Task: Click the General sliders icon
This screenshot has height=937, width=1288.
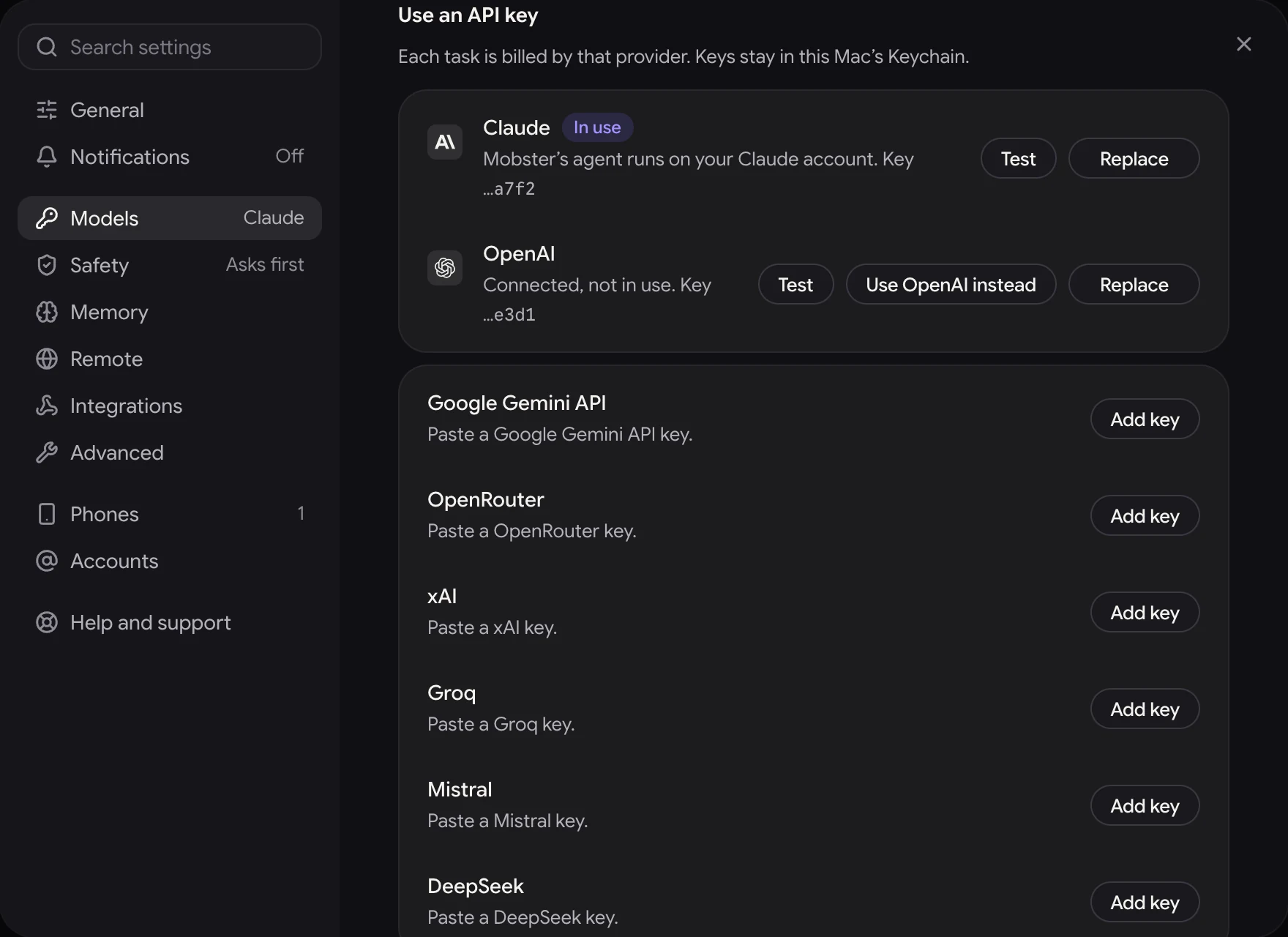Action: pos(47,110)
